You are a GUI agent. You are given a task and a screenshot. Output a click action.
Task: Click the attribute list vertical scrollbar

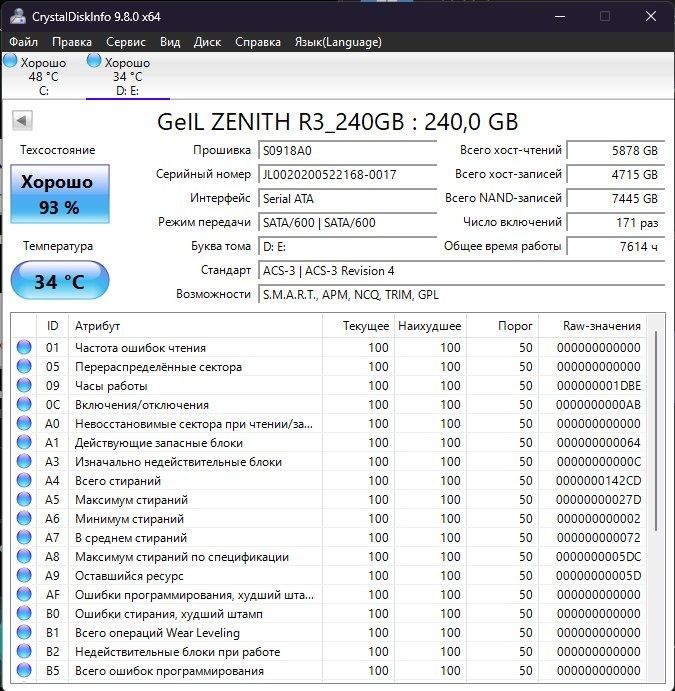(x=656, y=430)
